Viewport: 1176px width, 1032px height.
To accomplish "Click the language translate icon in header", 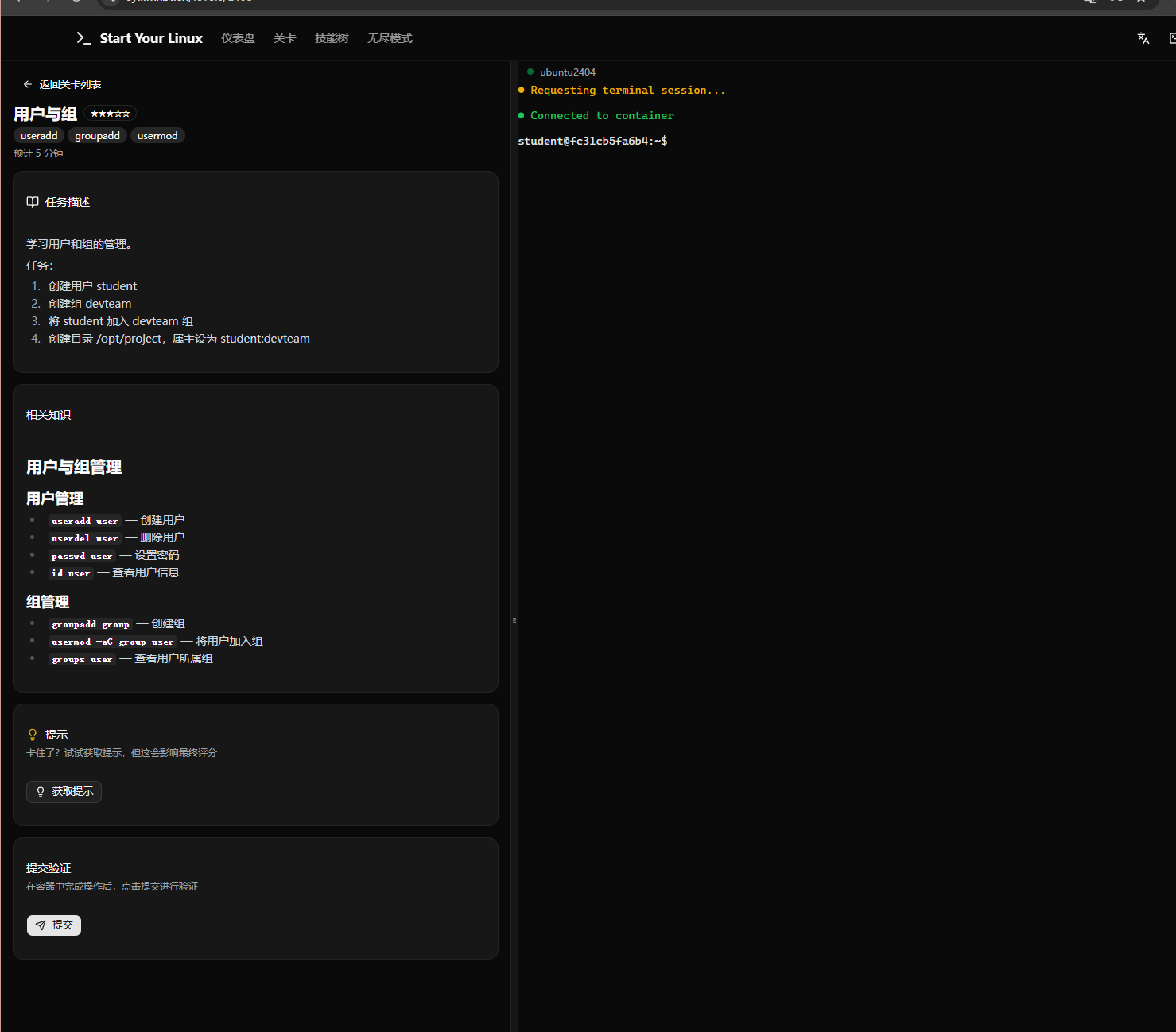I will pyautogui.click(x=1143, y=38).
